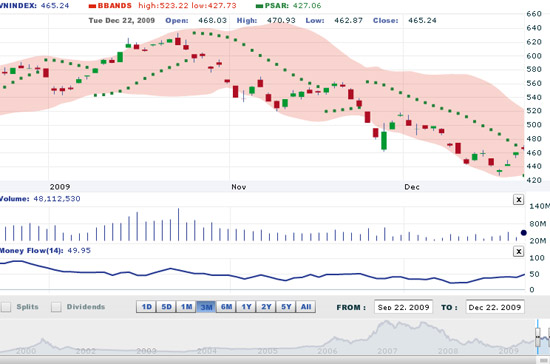
Task: Click the VNINDEX value 465.24
Action: click(55, 6)
